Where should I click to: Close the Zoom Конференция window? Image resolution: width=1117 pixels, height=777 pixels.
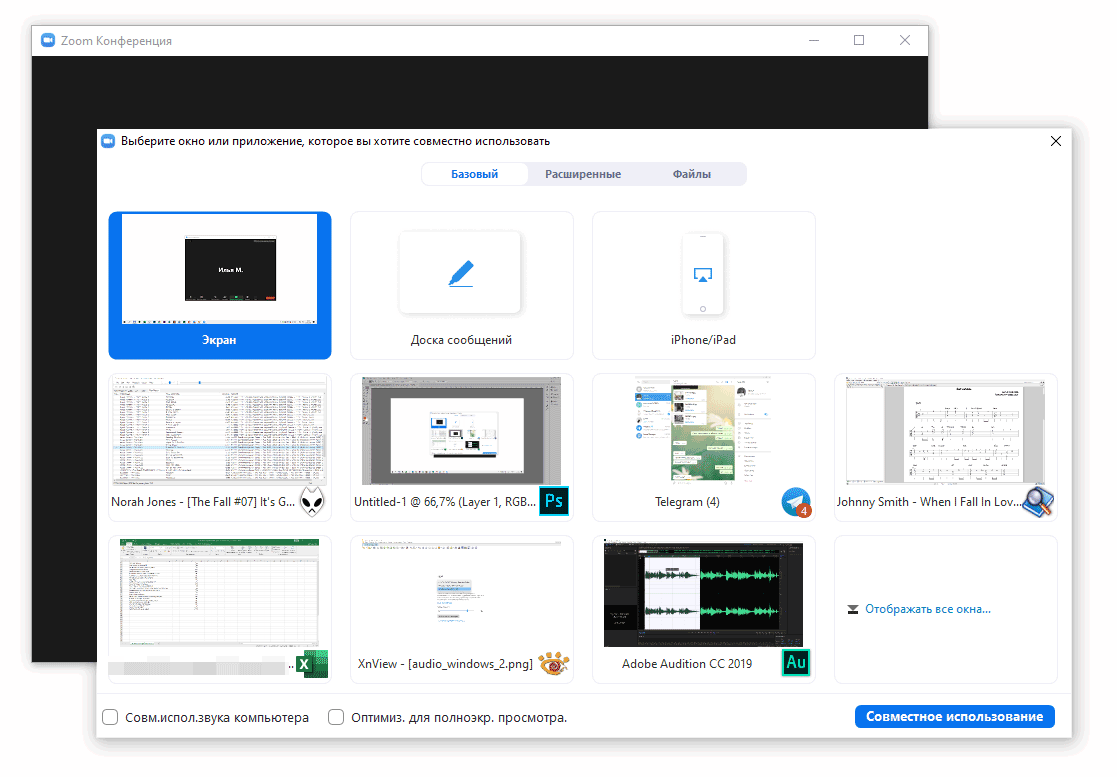coord(905,41)
